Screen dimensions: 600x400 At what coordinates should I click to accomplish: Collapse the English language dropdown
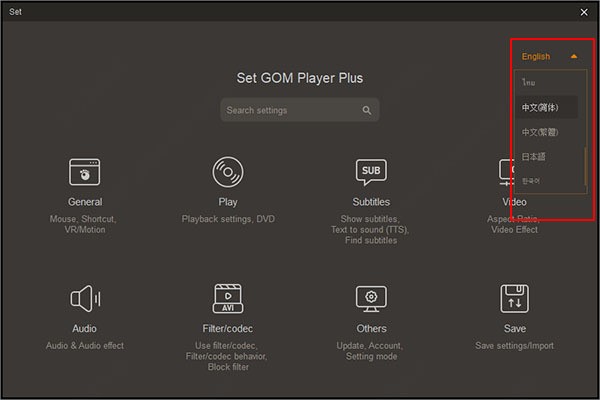click(549, 57)
